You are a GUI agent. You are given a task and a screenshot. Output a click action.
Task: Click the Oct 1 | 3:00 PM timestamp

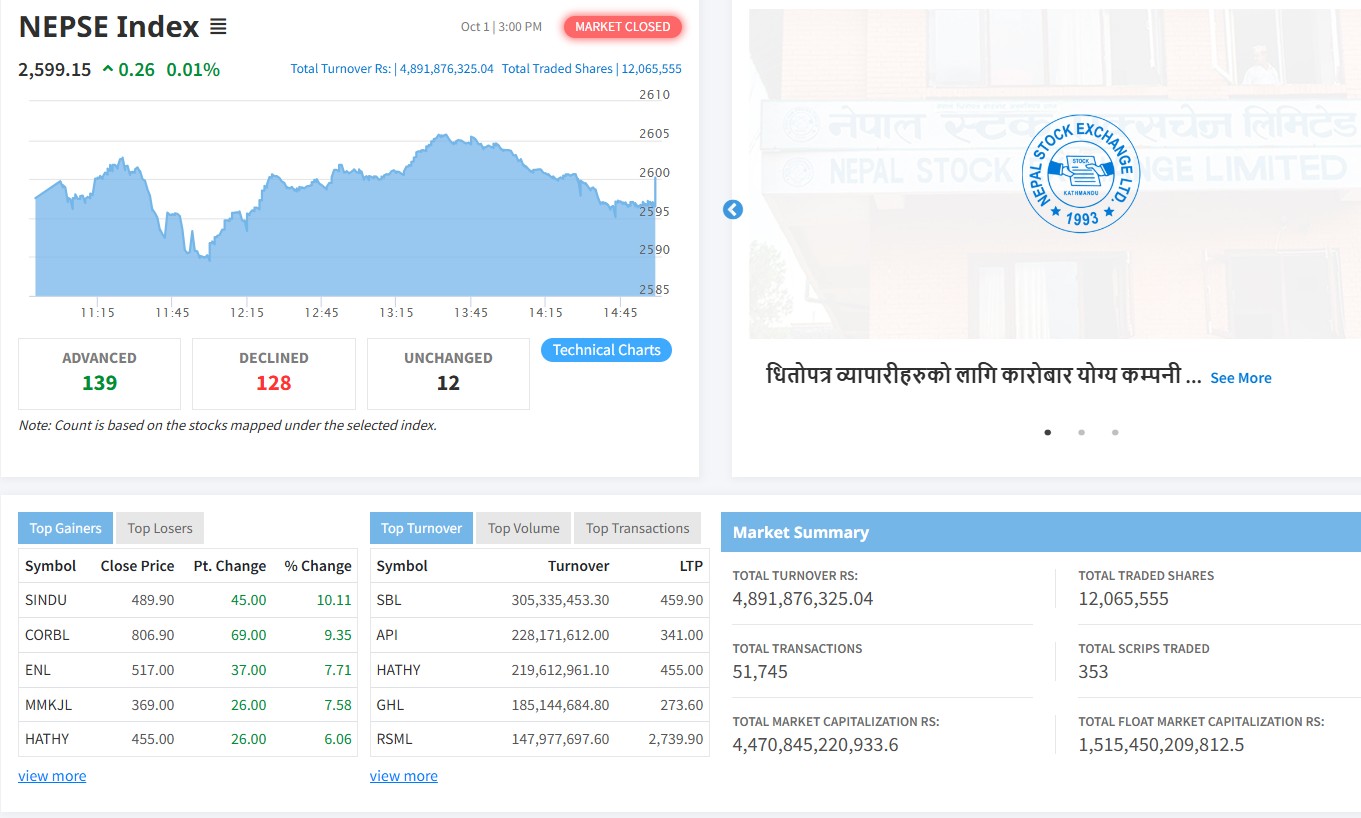pyautogui.click(x=501, y=27)
